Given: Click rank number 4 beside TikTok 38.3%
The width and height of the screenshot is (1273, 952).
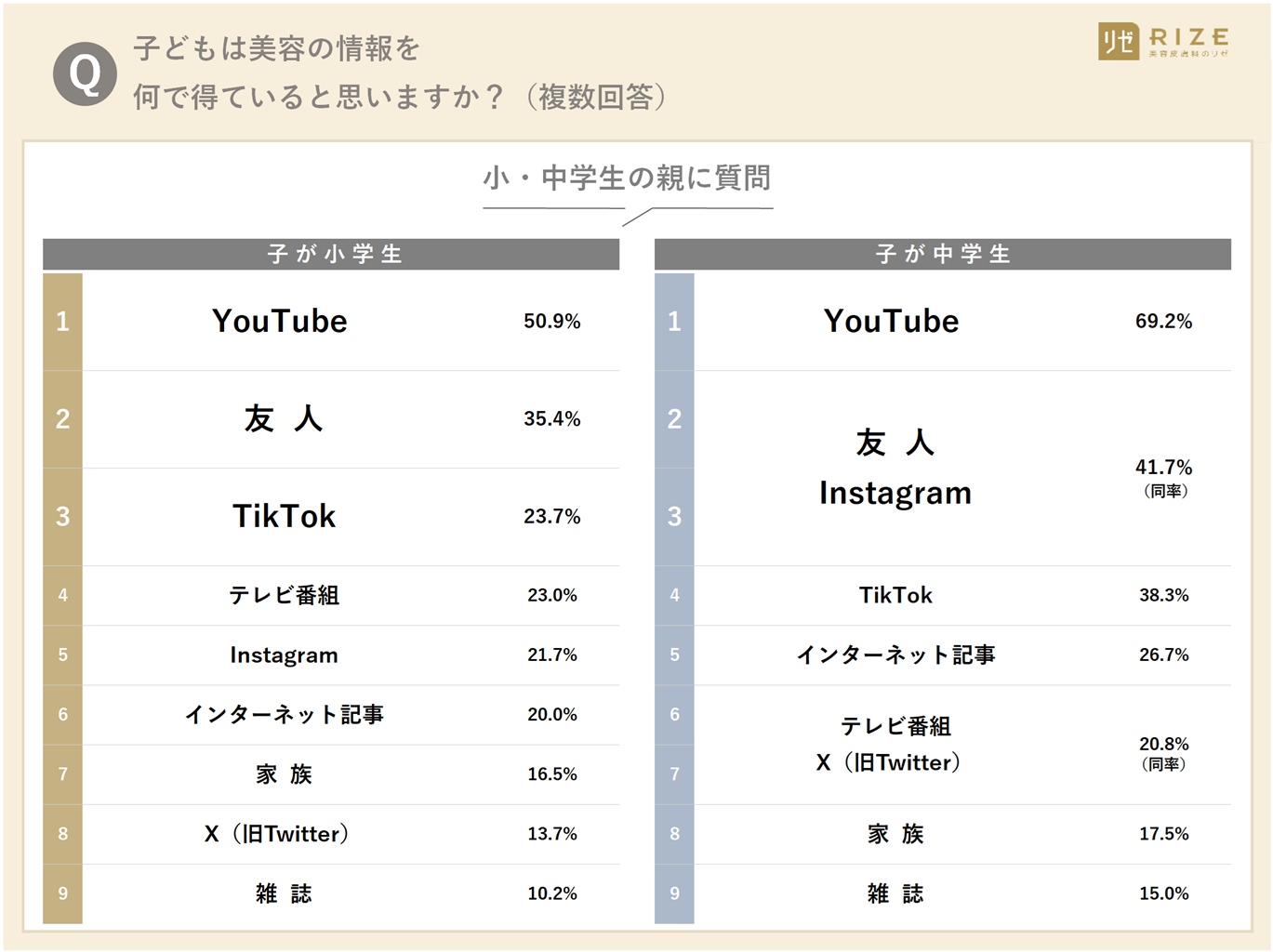Looking at the screenshot, I should pyautogui.click(x=674, y=595).
